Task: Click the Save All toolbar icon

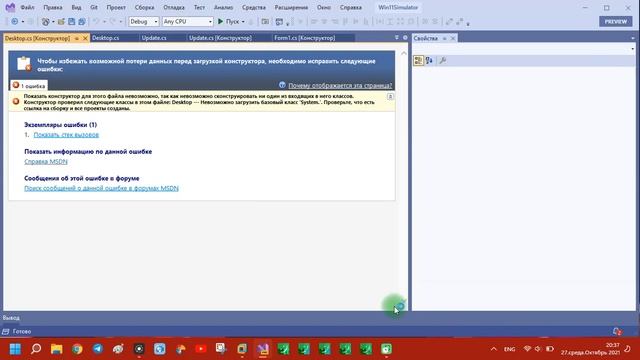Action: coord(82,21)
